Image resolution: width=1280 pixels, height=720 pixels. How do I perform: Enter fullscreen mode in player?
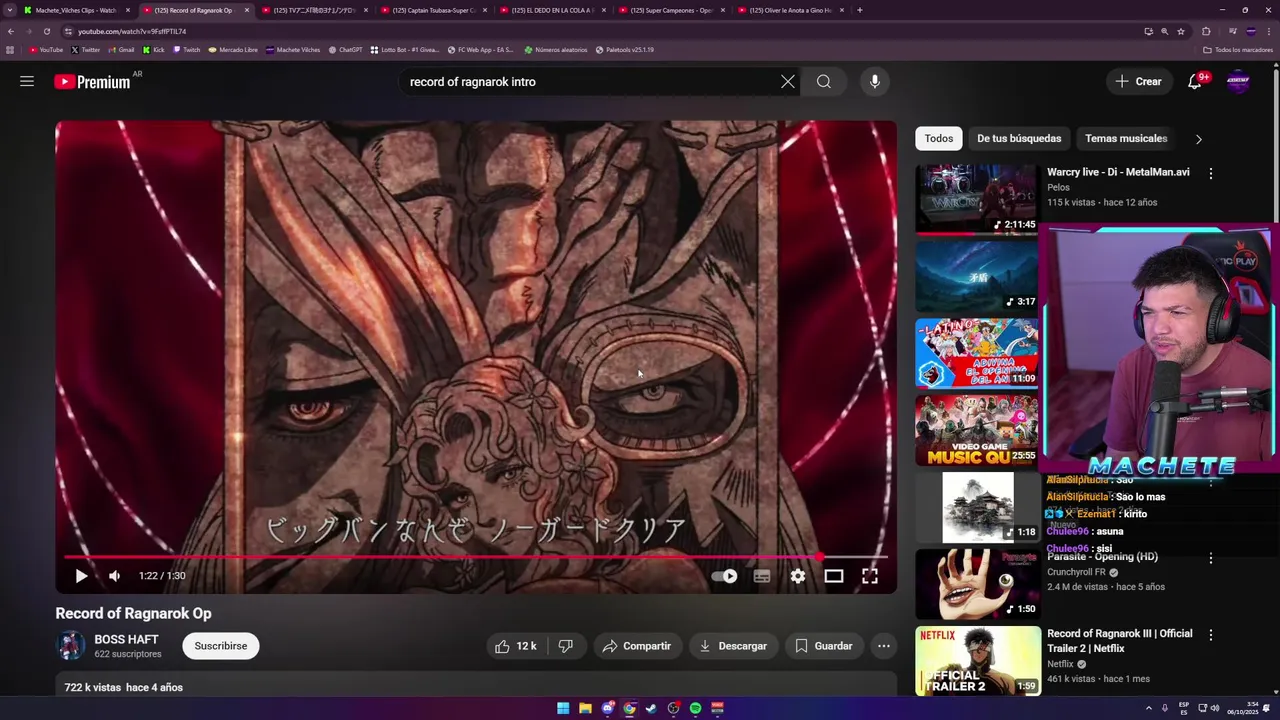pyautogui.click(x=870, y=576)
